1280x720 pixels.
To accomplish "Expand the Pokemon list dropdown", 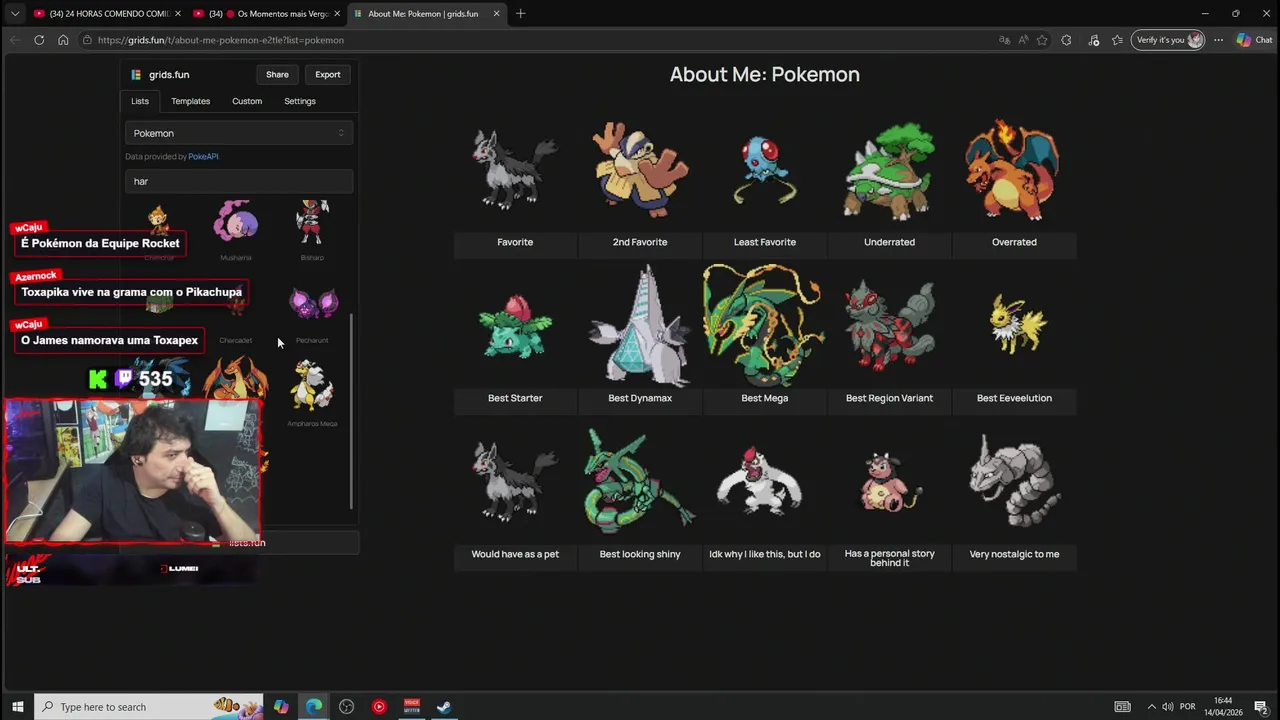I will click(239, 133).
